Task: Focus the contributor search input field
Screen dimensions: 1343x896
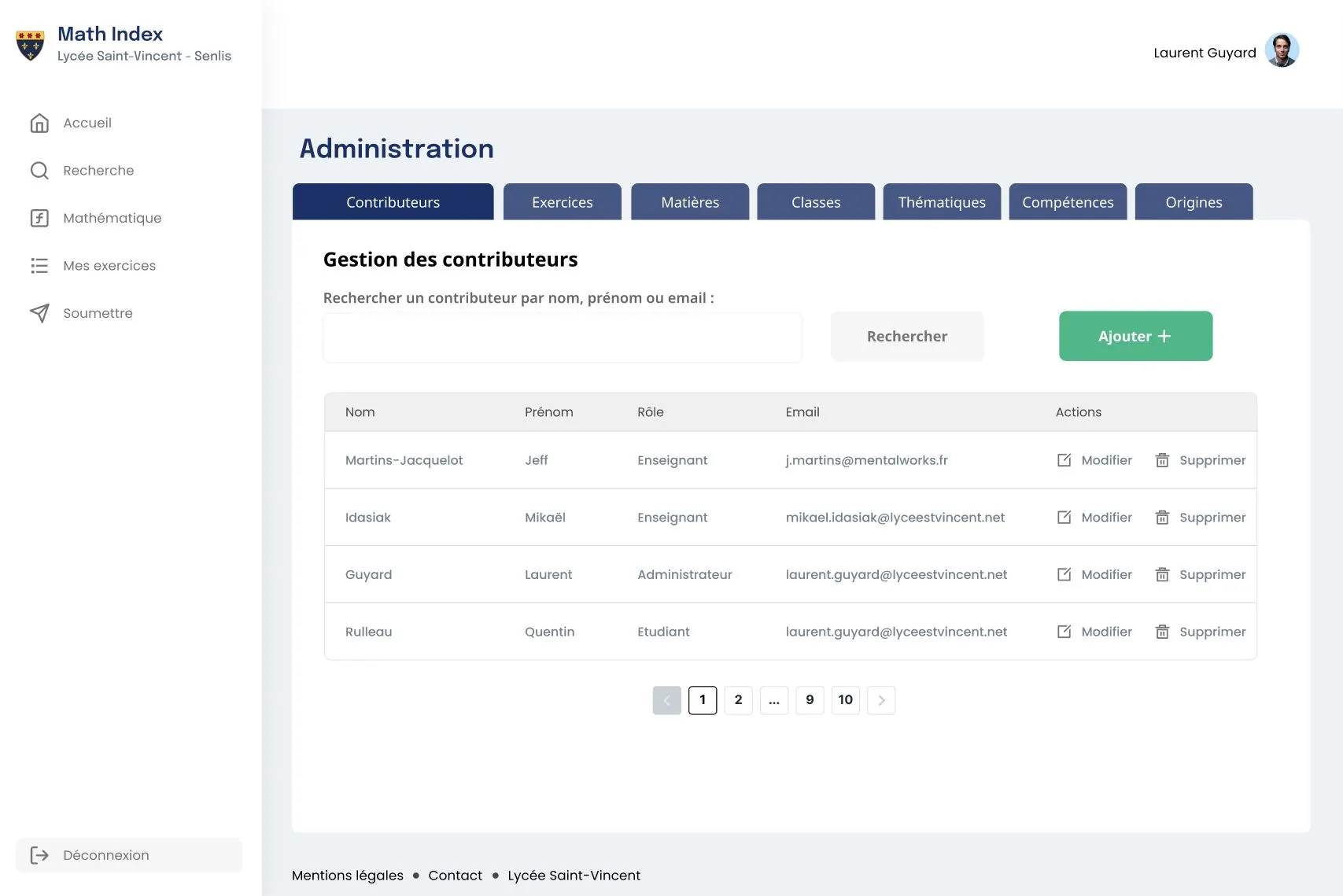Action: pos(562,338)
